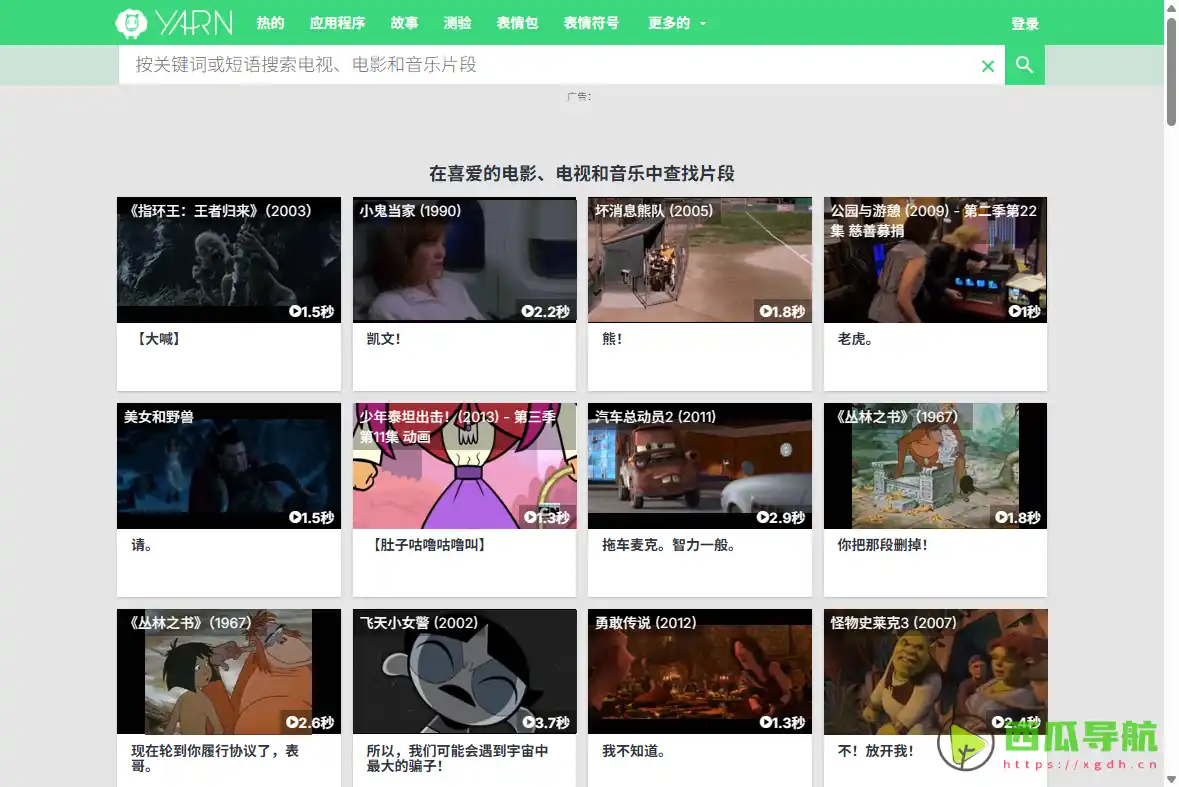Open the 更多的 dropdown menu
The width and height of the screenshot is (1179, 787).
click(x=667, y=22)
